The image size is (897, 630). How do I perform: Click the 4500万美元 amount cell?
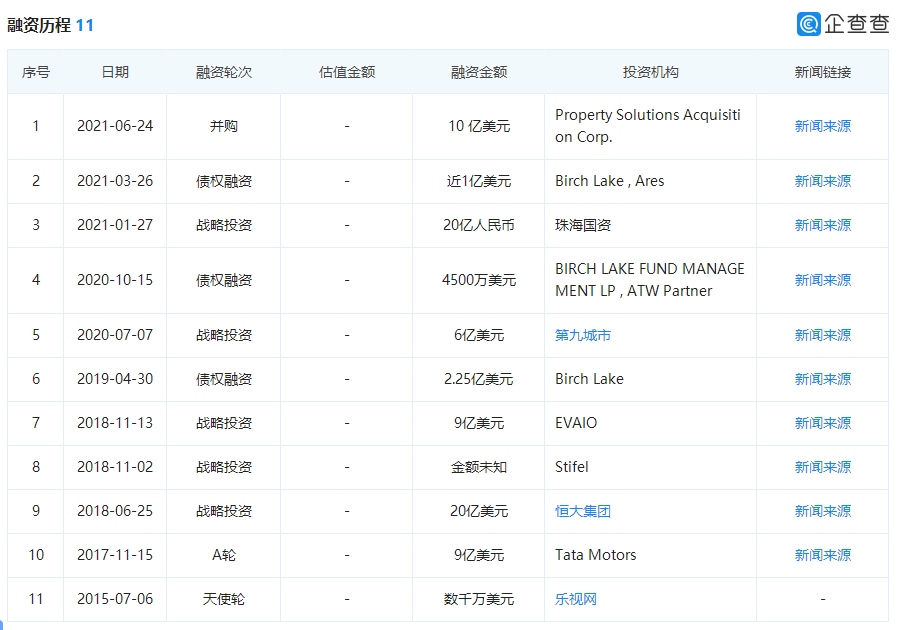(479, 280)
